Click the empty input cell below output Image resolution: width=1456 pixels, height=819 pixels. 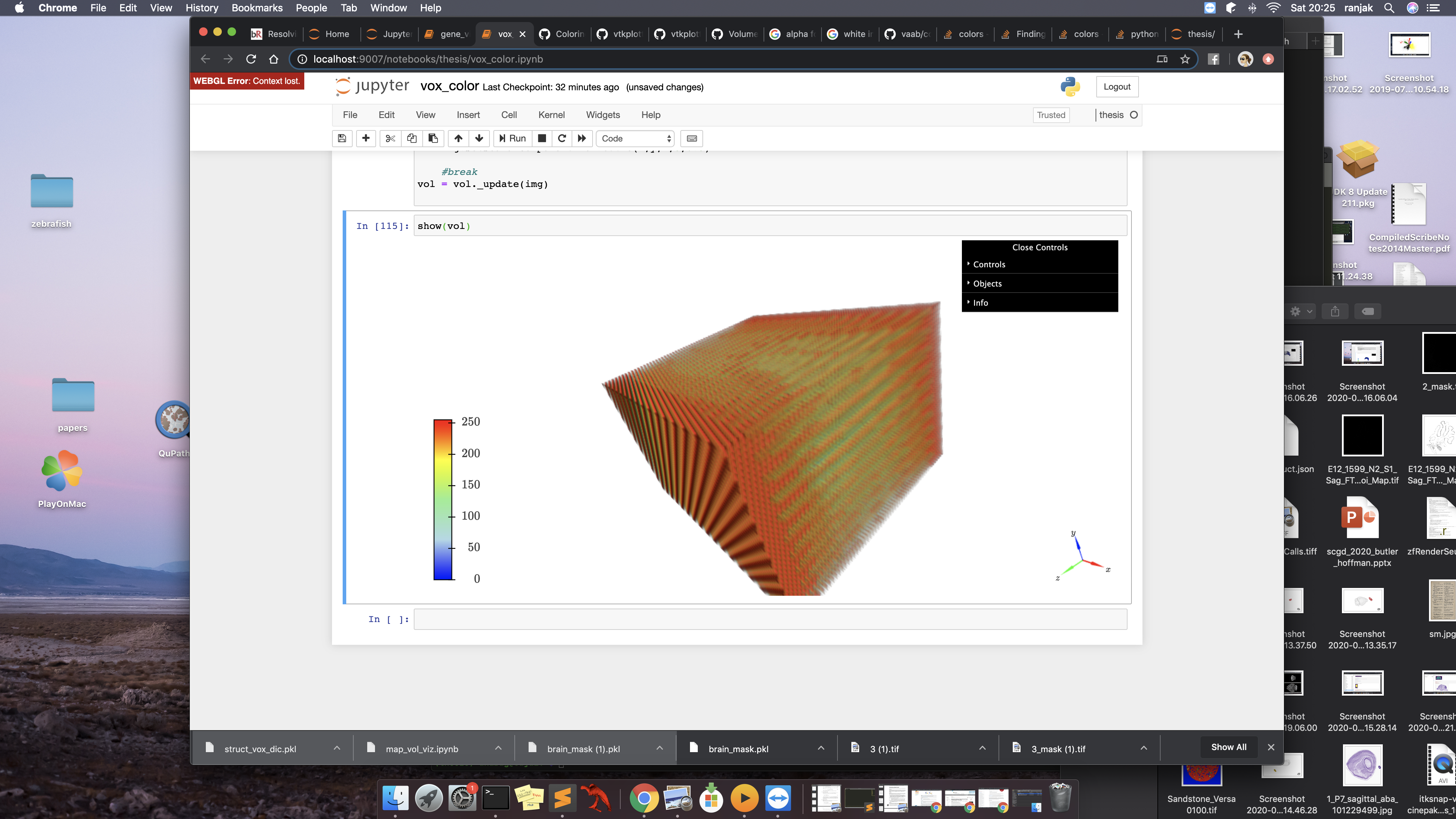click(770, 619)
